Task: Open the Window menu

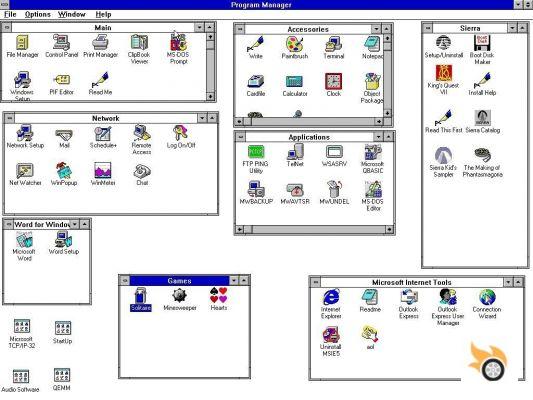Action: pyautogui.click(x=72, y=14)
